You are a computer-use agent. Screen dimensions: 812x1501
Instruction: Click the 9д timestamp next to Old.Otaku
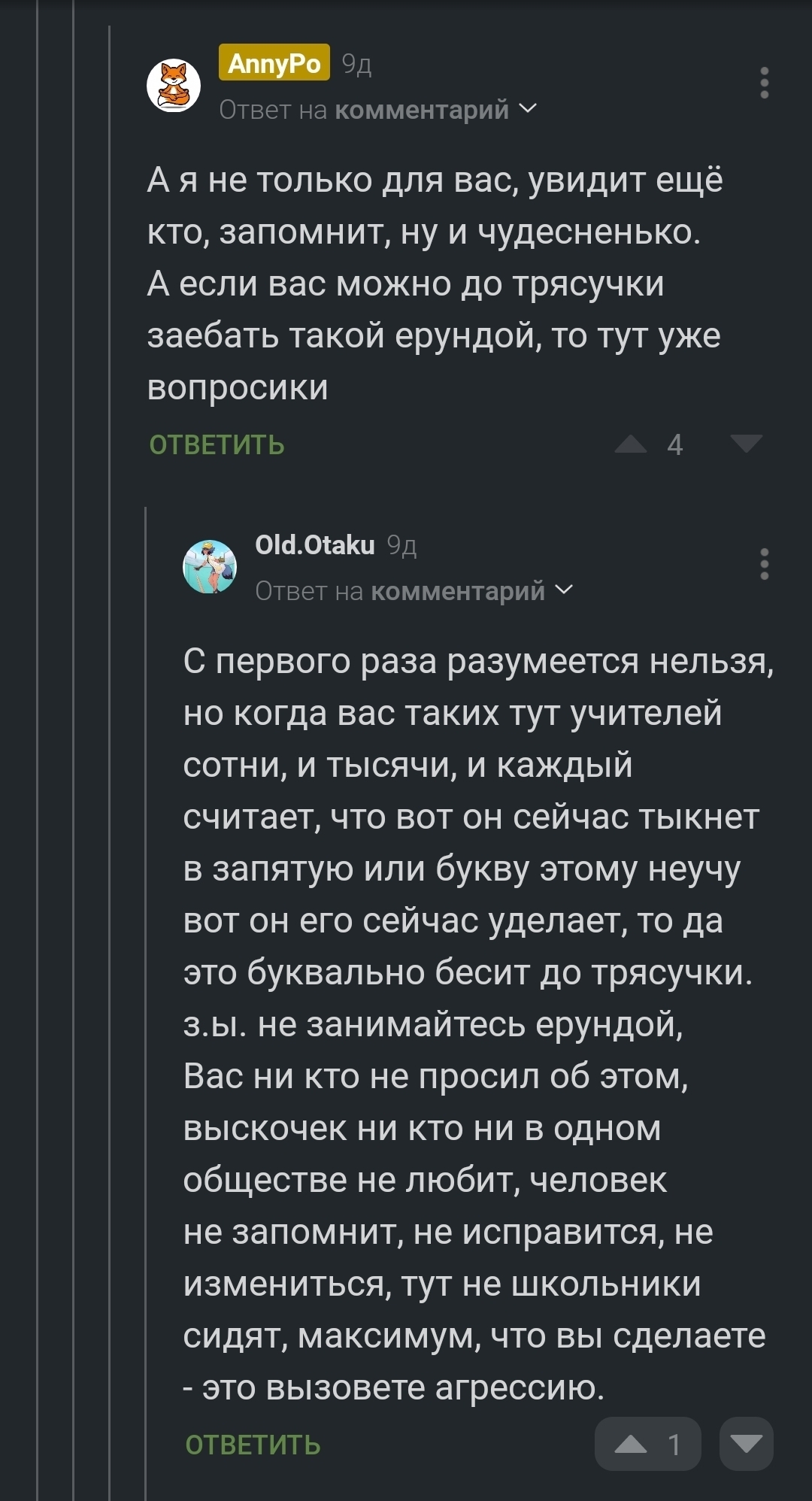pyautogui.click(x=401, y=546)
